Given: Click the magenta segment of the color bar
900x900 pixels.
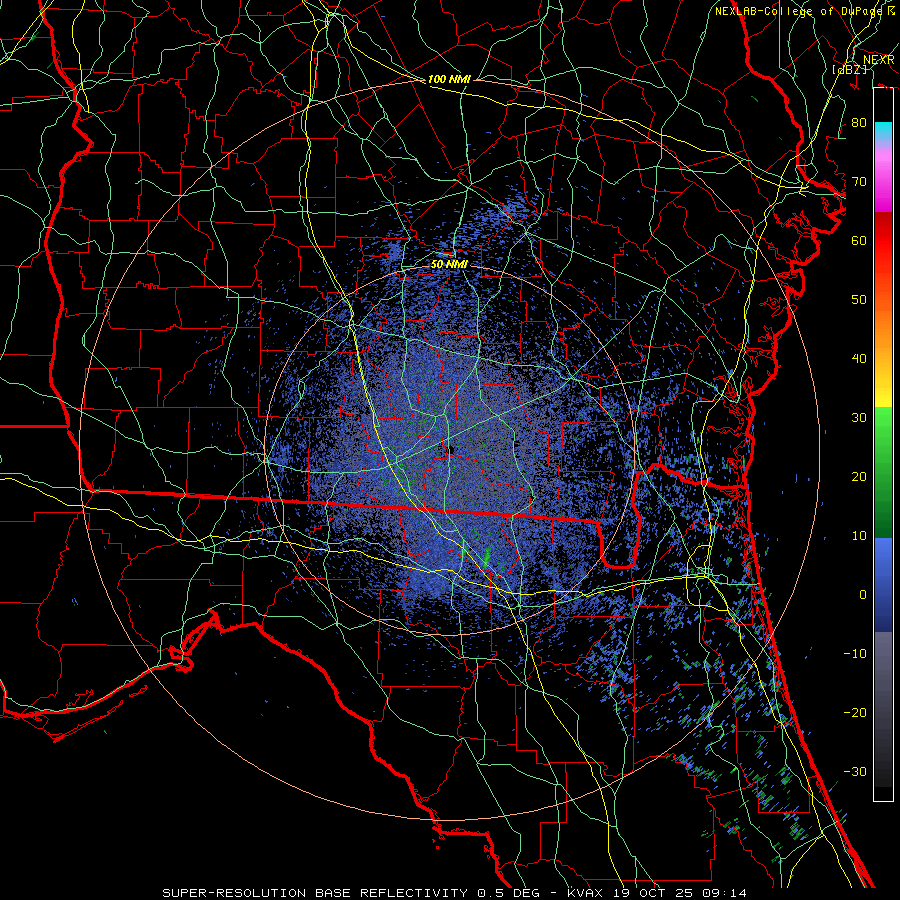Looking at the screenshot, I should (x=883, y=183).
